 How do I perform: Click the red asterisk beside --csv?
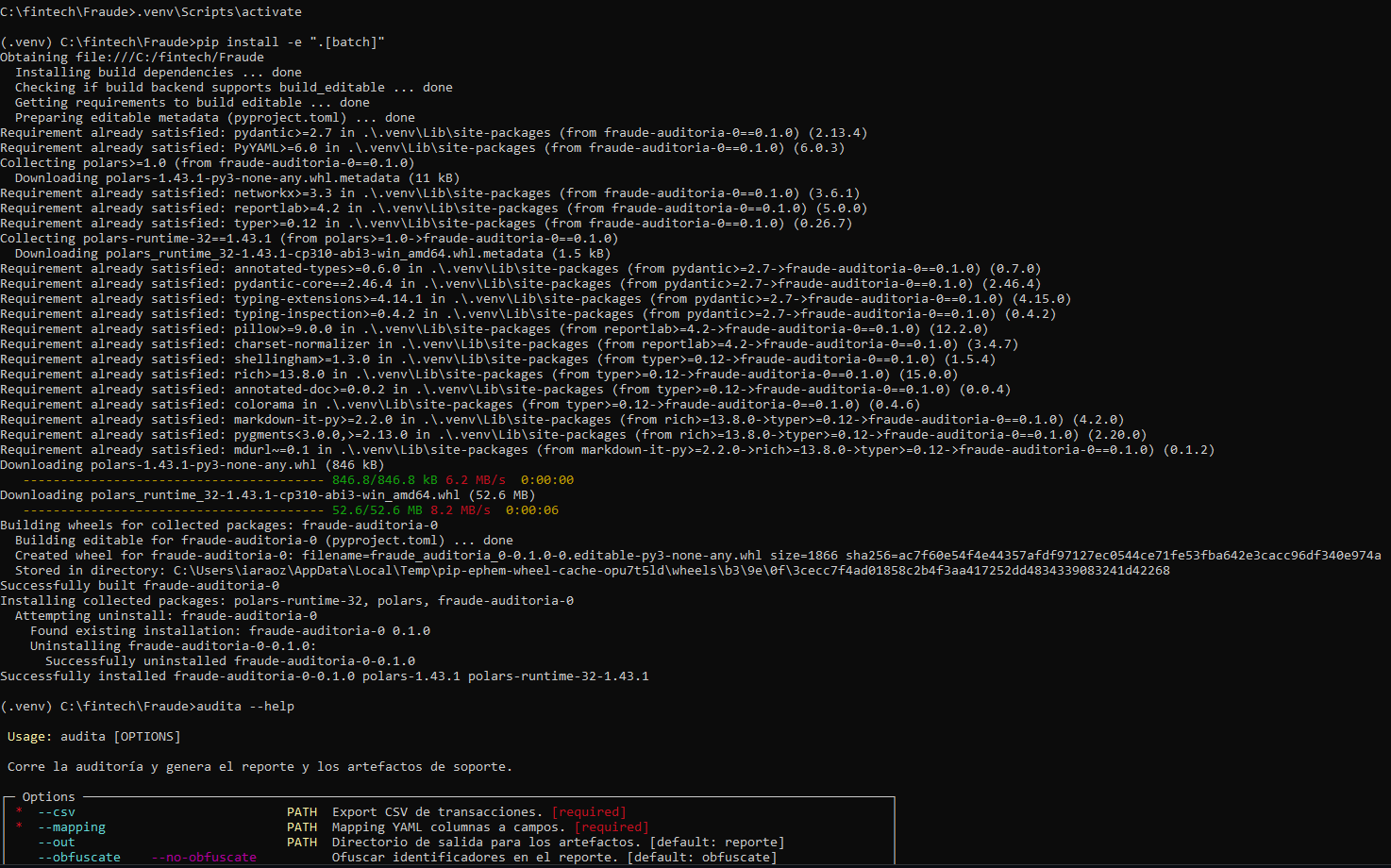pyautogui.click(x=19, y=812)
